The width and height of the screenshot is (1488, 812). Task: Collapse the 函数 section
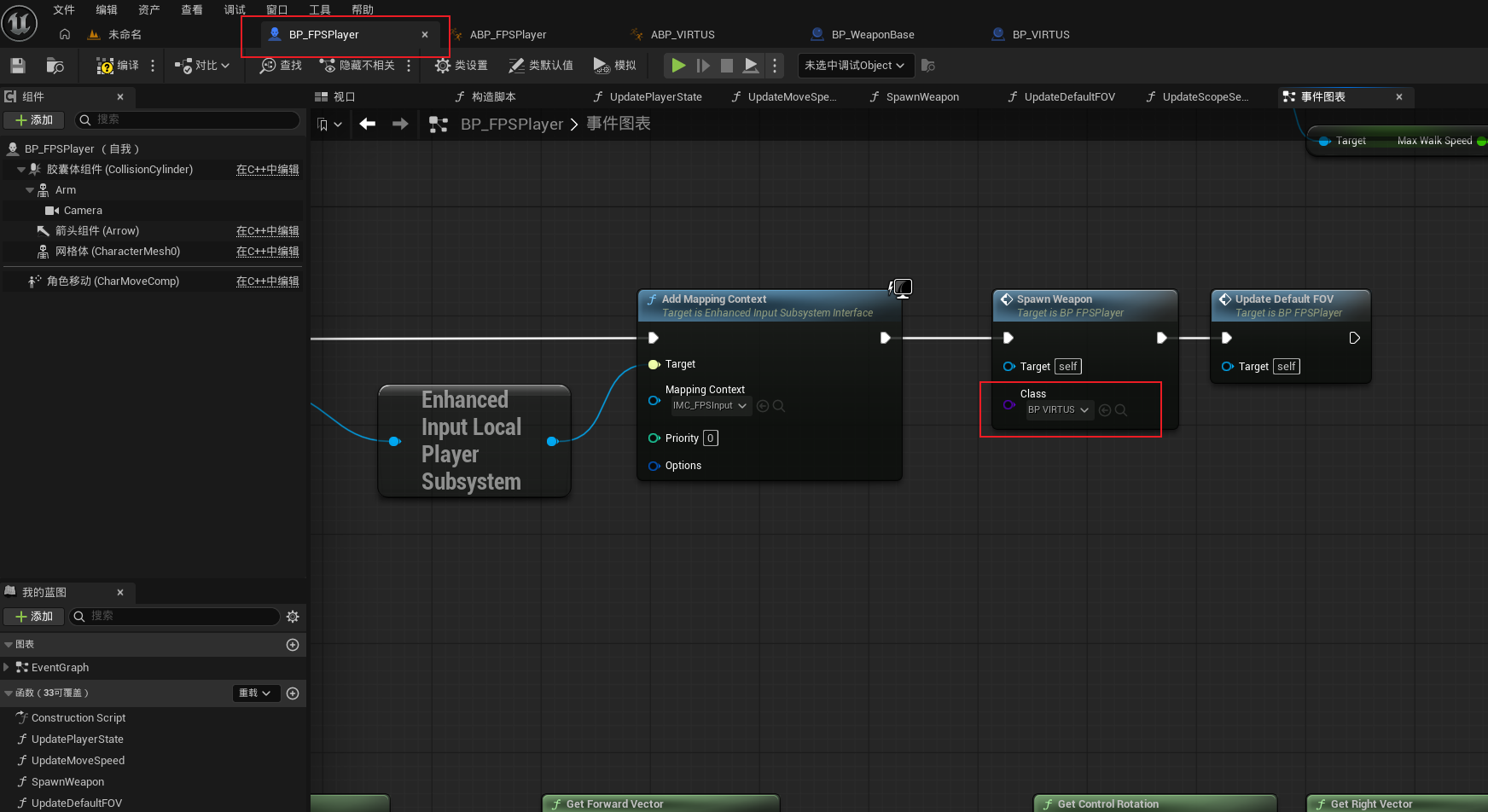click(x=9, y=693)
